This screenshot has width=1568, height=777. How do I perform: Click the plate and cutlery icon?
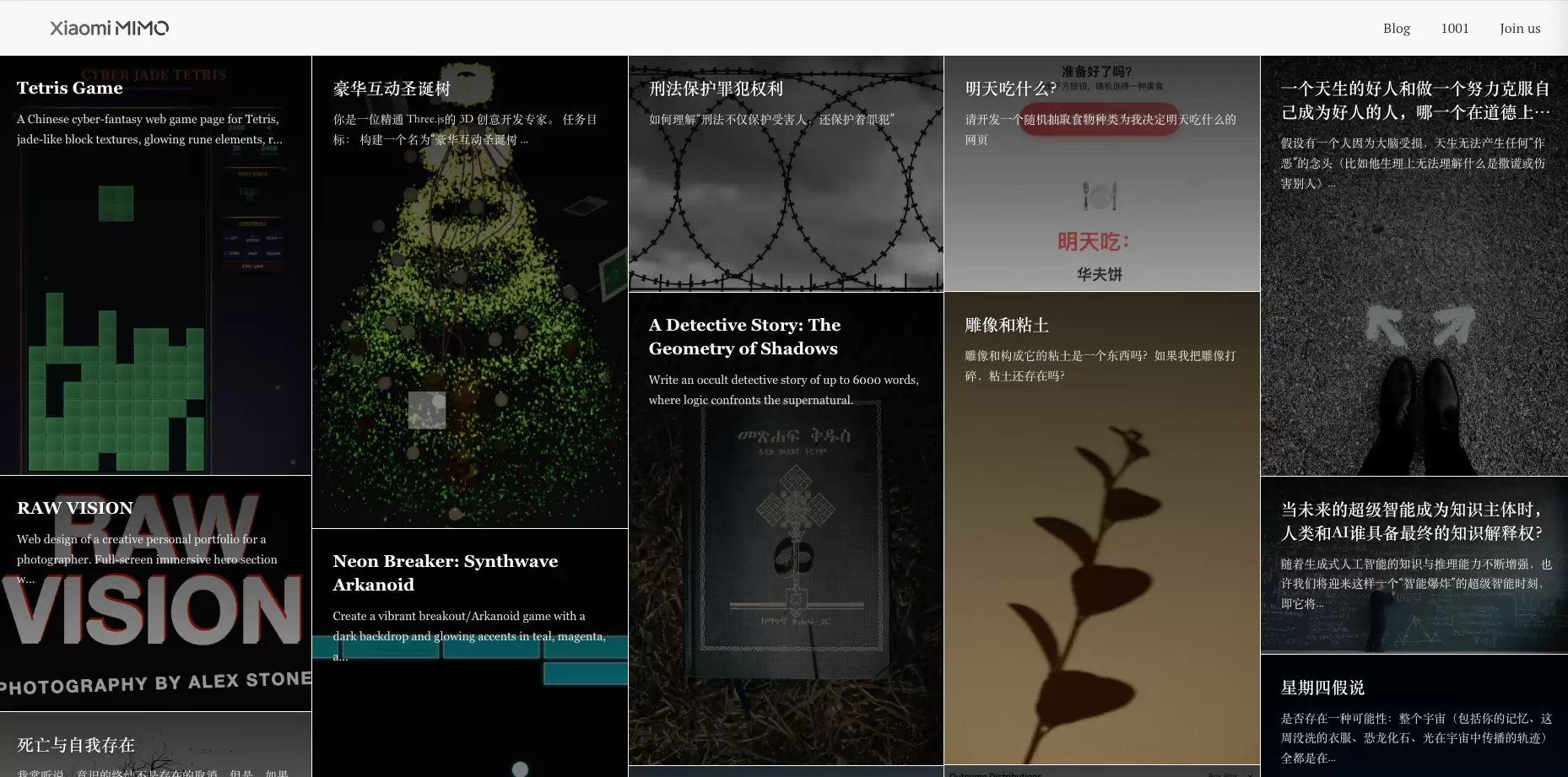[1100, 196]
